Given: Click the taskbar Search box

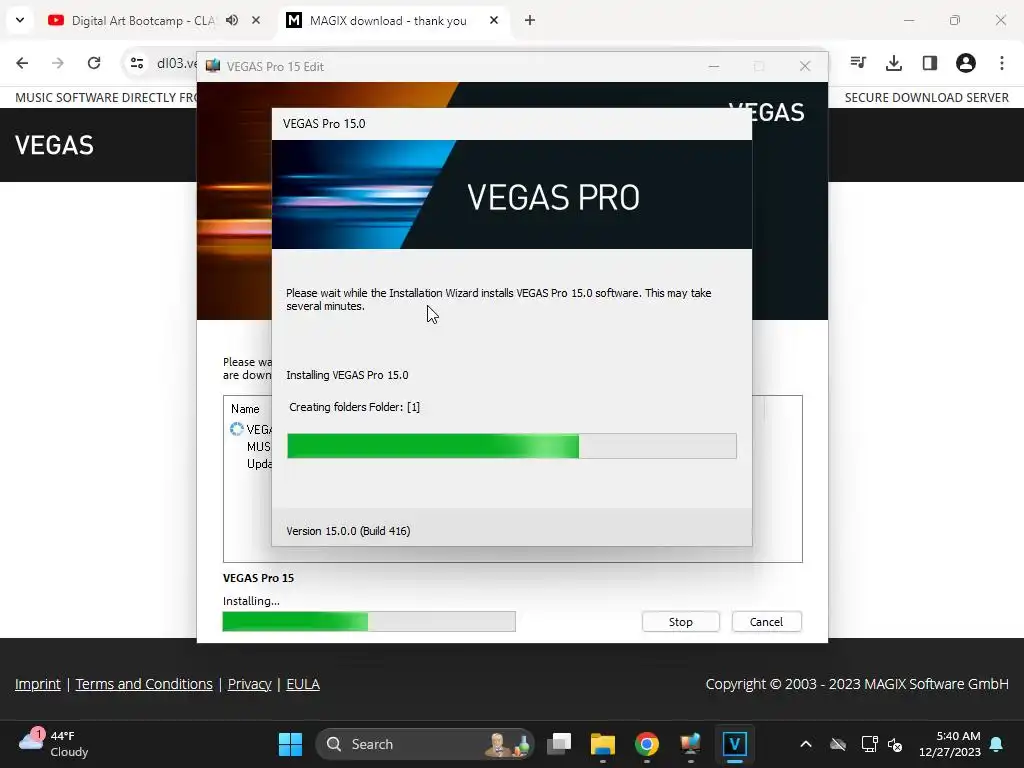Looking at the screenshot, I should click(x=424, y=744).
